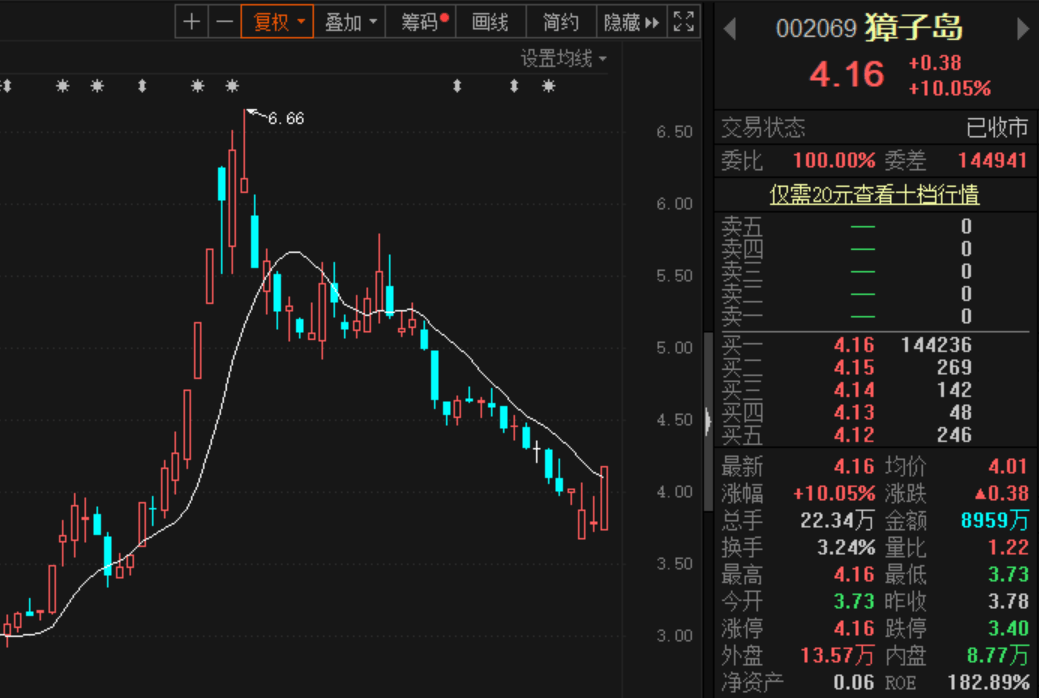Zoom in chart with plus icon

point(191,22)
